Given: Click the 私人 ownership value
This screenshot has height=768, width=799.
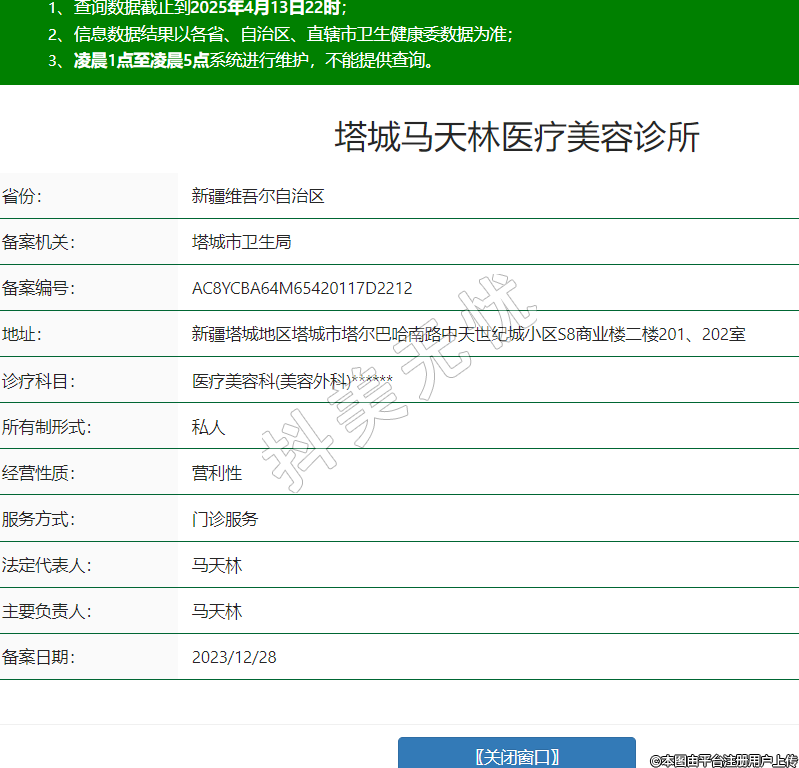Looking at the screenshot, I should pyautogui.click(x=208, y=427).
